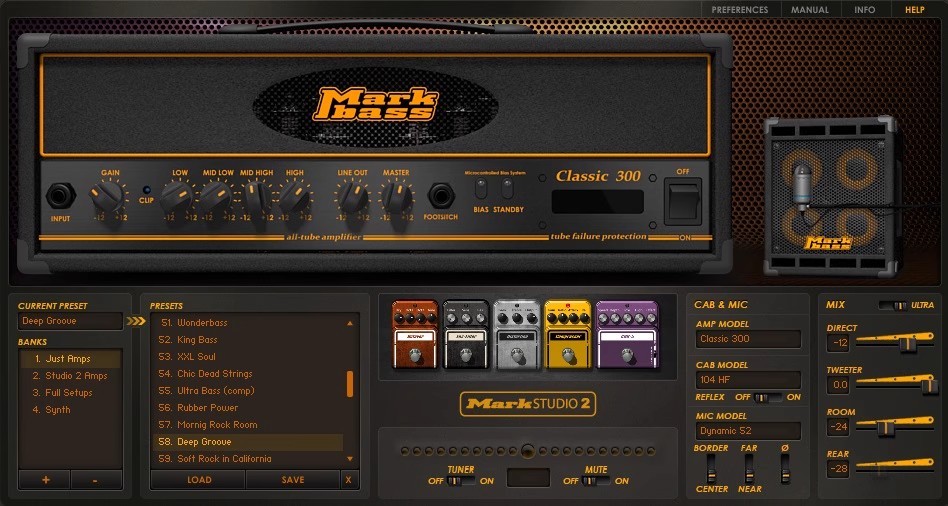
Task: Open the Cab Model selector
Action: point(748,380)
